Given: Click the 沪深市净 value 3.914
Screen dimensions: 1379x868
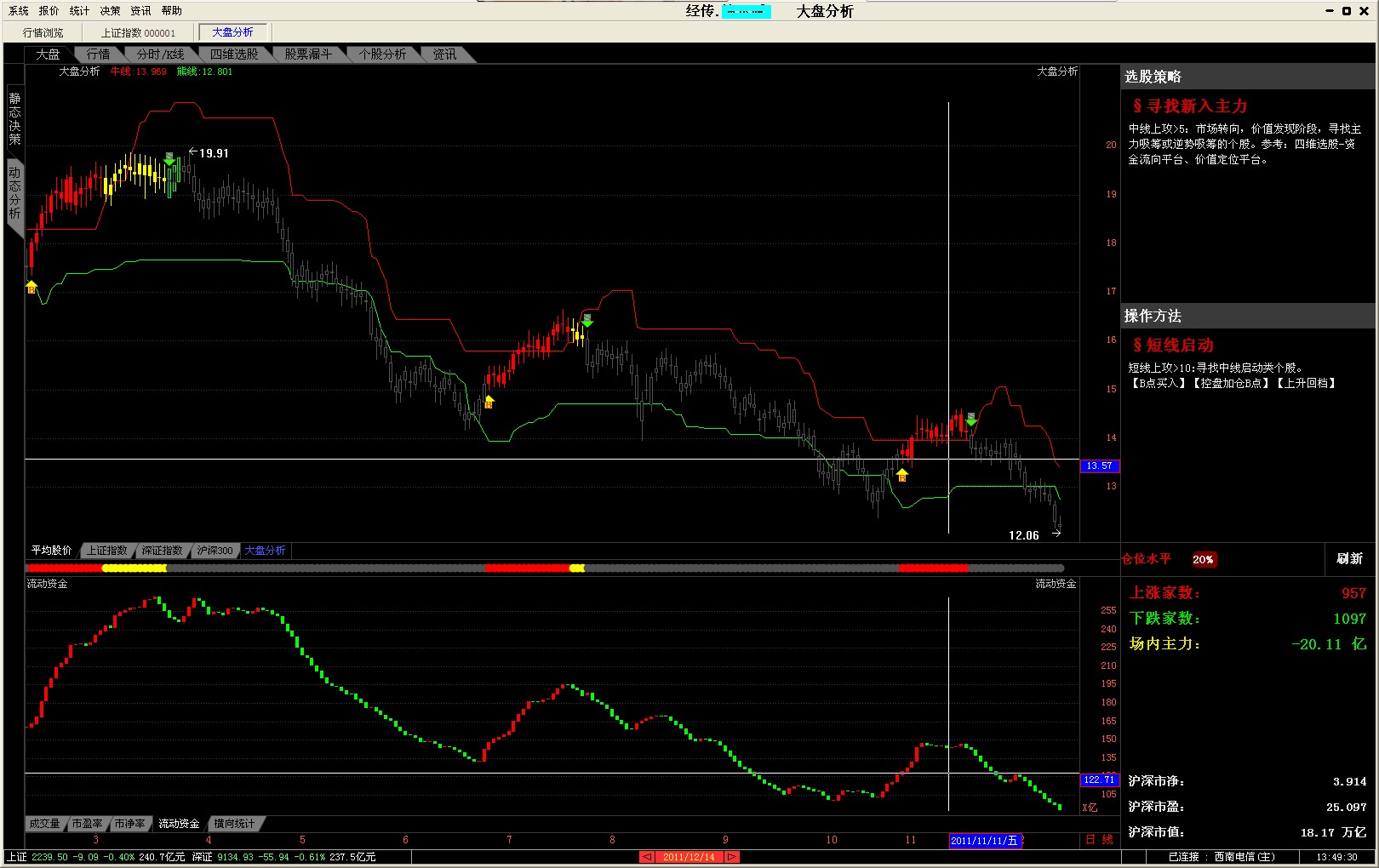Looking at the screenshot, I should [1349, 781].
